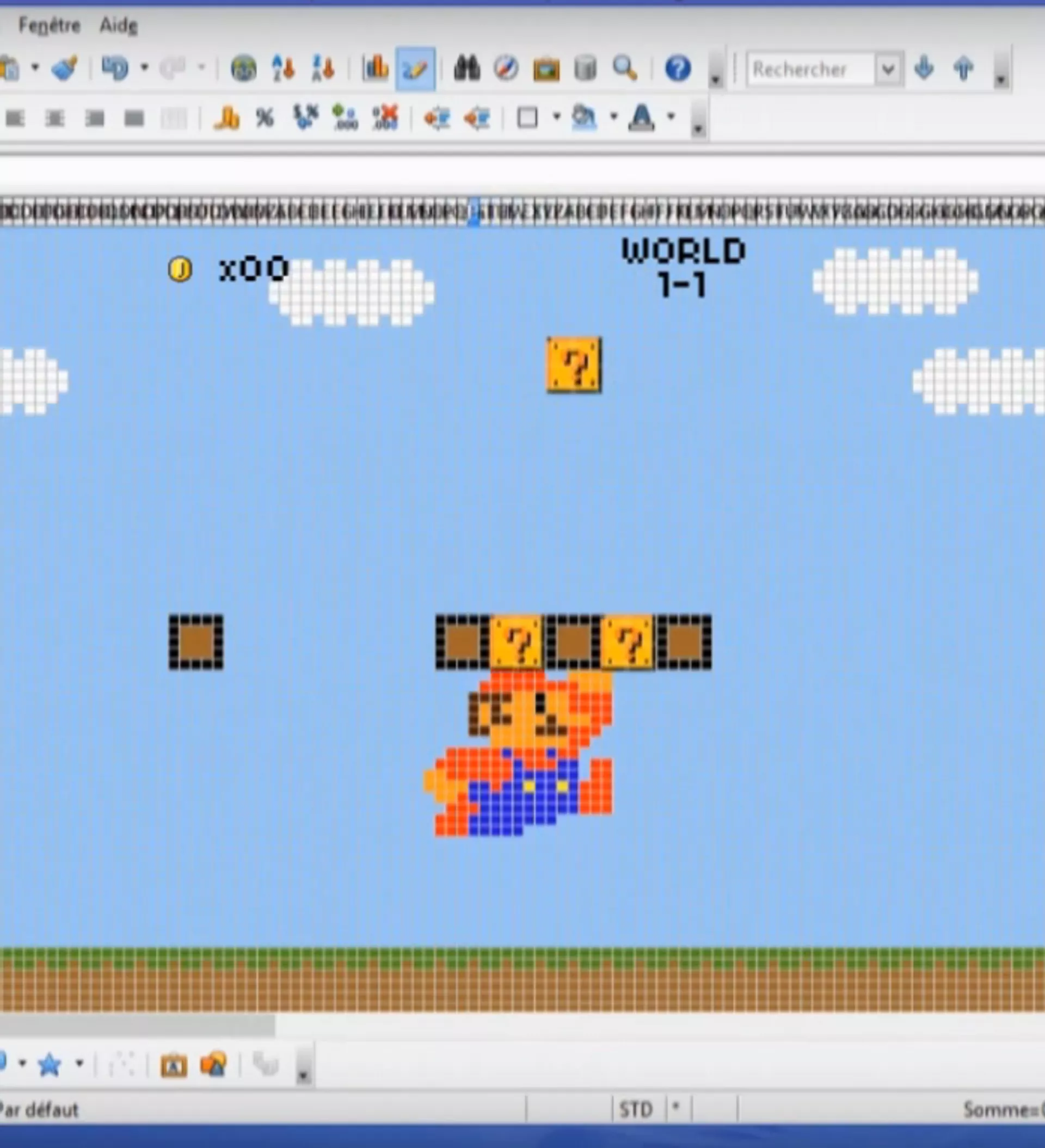Toggle justified alignment
Screen dimensions: 1045x1148
(x=134, y=119)
